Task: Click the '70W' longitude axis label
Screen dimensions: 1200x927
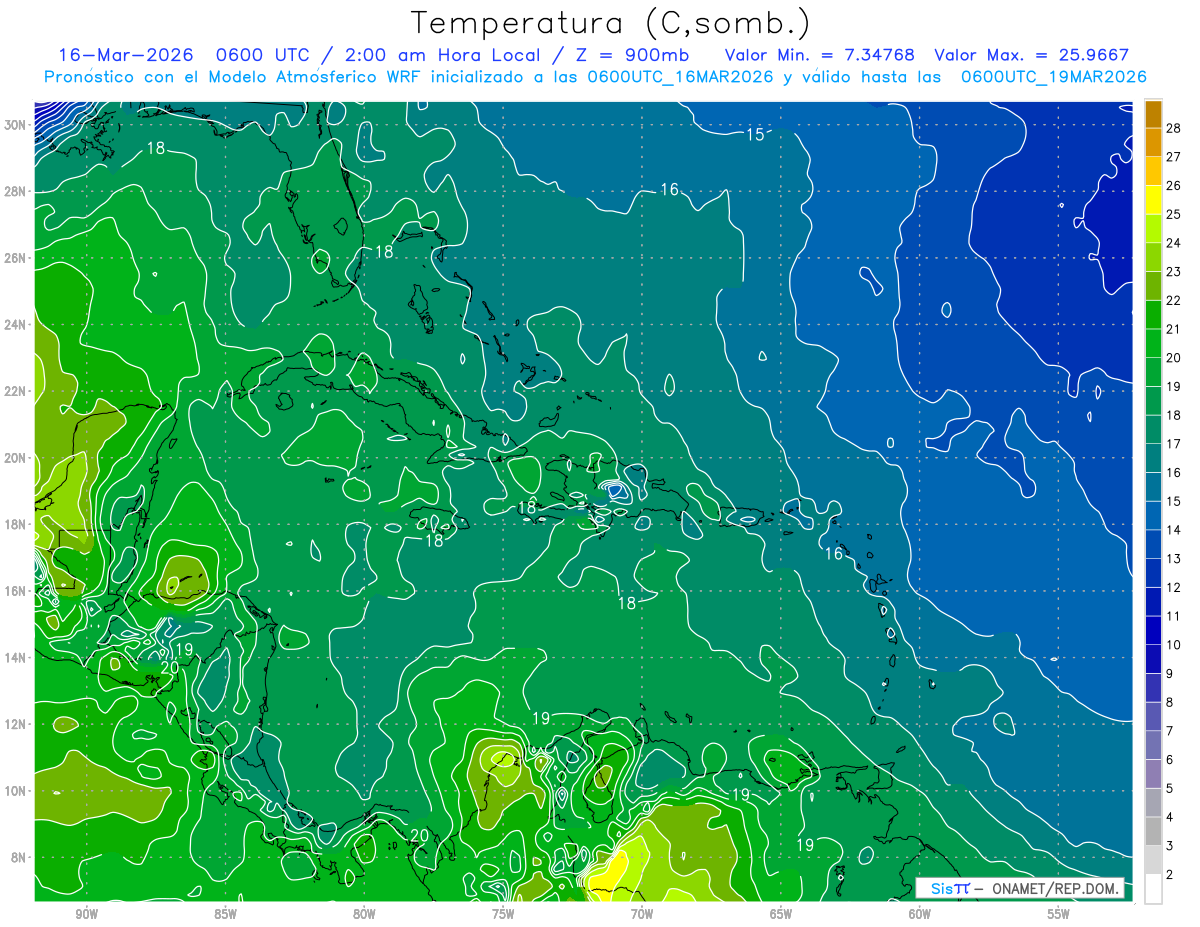Action: click(x=642, y=914)
